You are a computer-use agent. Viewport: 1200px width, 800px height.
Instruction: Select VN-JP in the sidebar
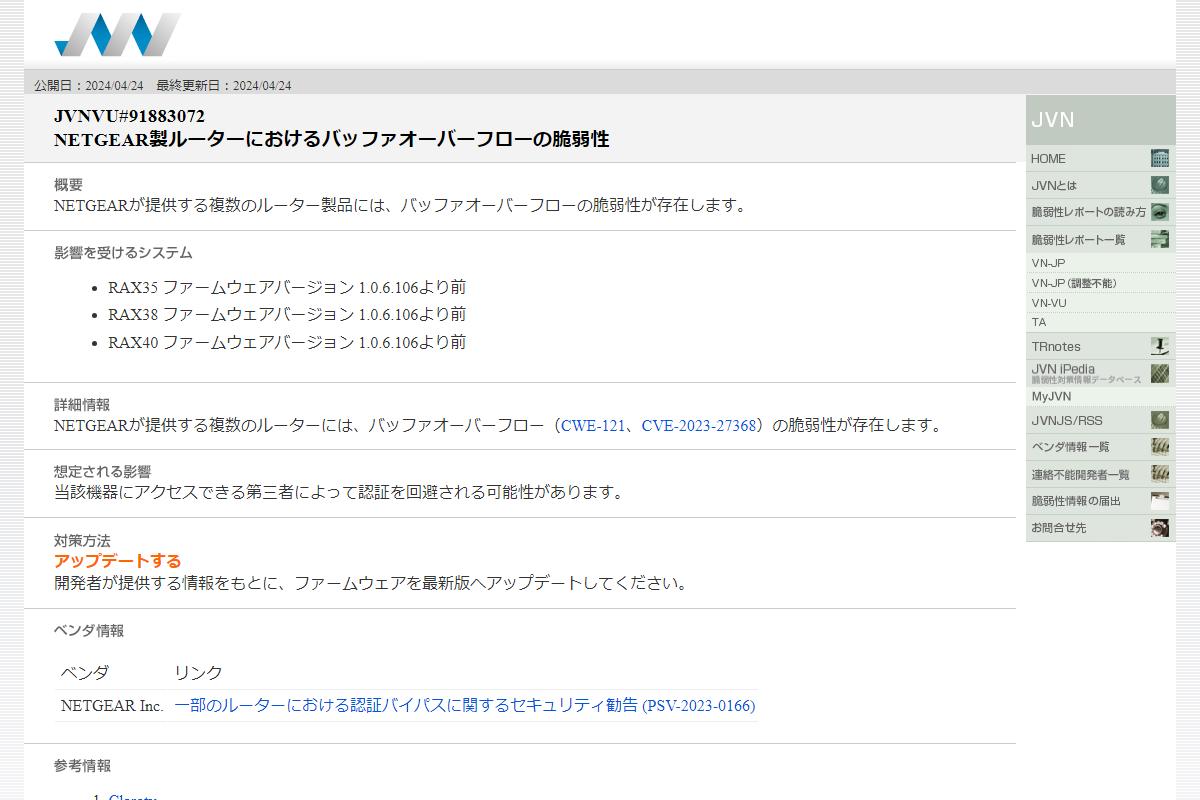click(1100, 263)
